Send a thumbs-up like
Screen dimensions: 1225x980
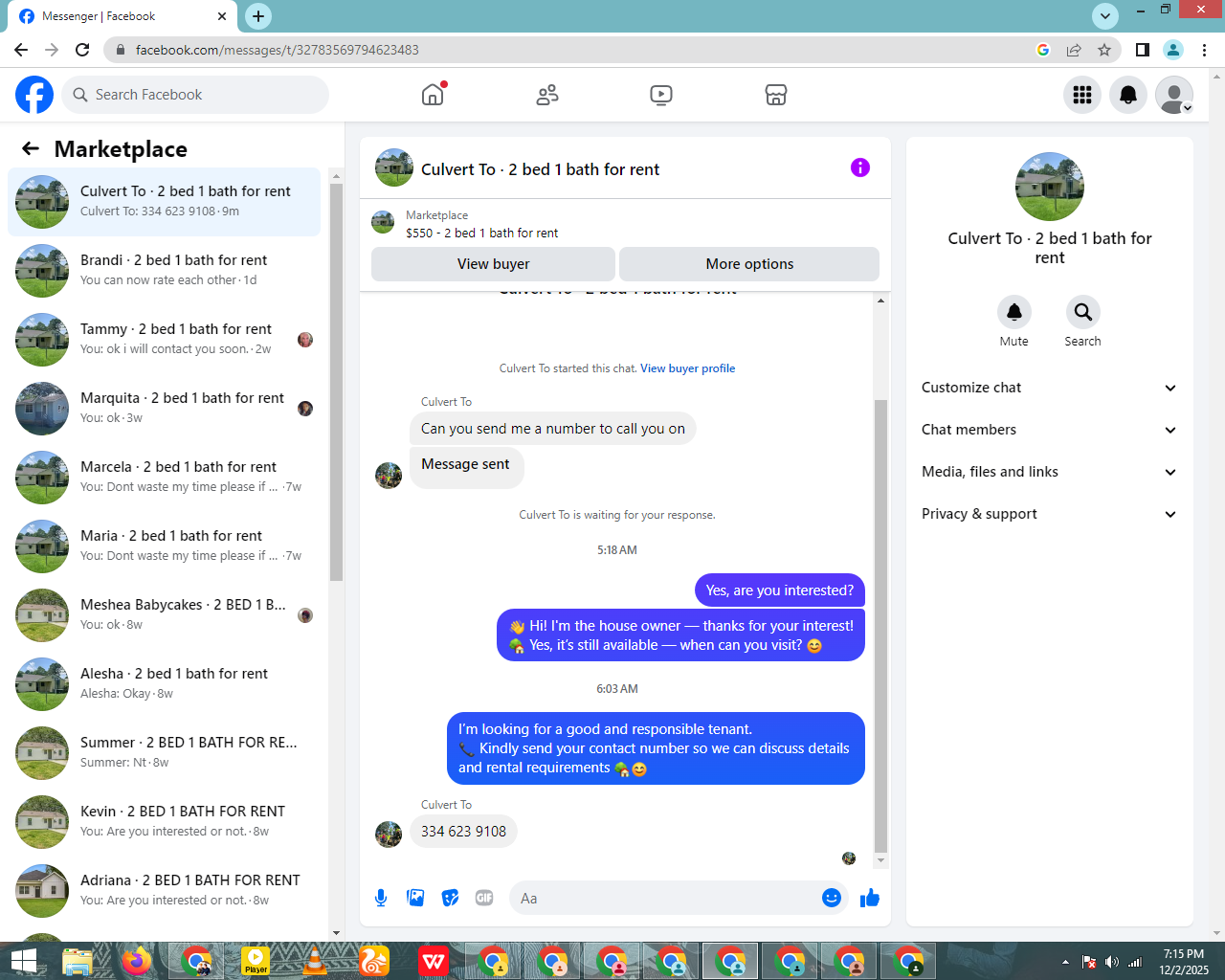pos(870,898)
